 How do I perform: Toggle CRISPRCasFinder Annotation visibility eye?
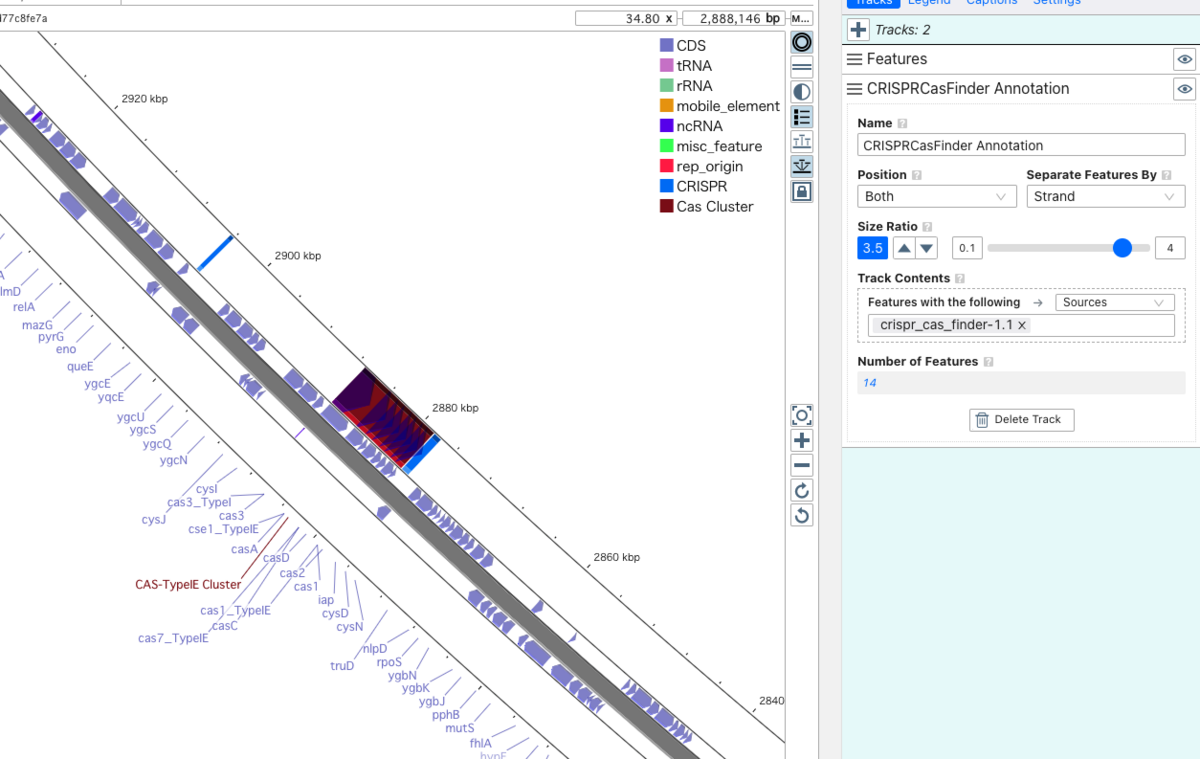(1185, 89)
